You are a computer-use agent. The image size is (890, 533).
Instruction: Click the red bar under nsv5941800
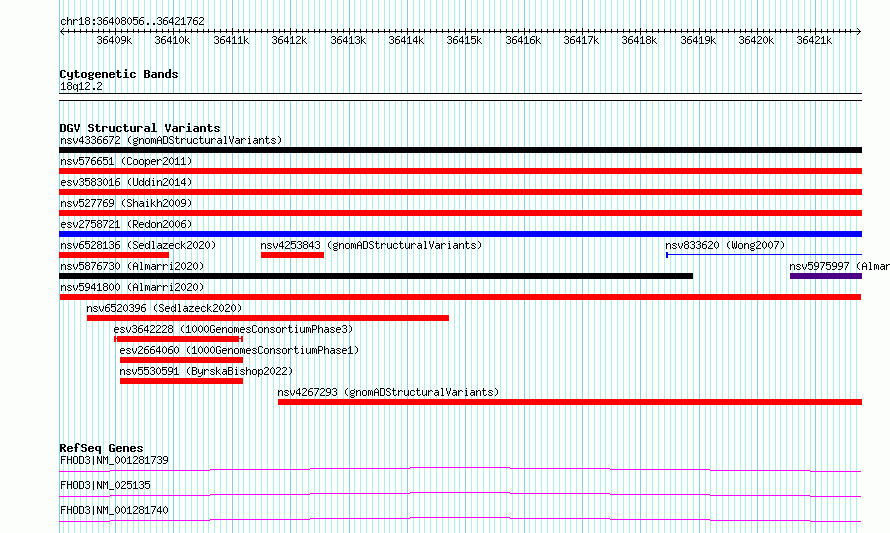(x=460, y=297)
